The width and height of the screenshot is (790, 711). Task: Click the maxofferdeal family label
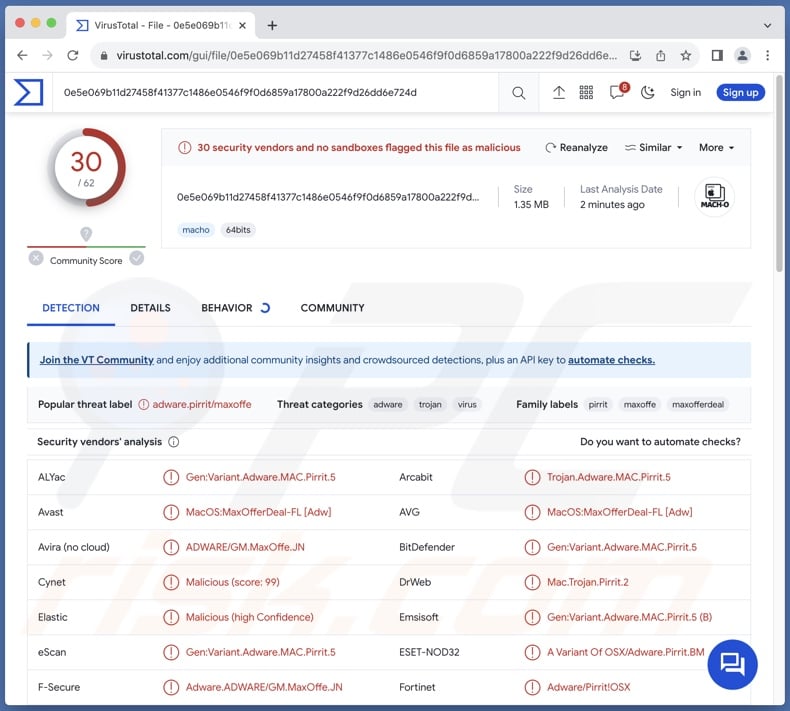click(x=698, y=405)
